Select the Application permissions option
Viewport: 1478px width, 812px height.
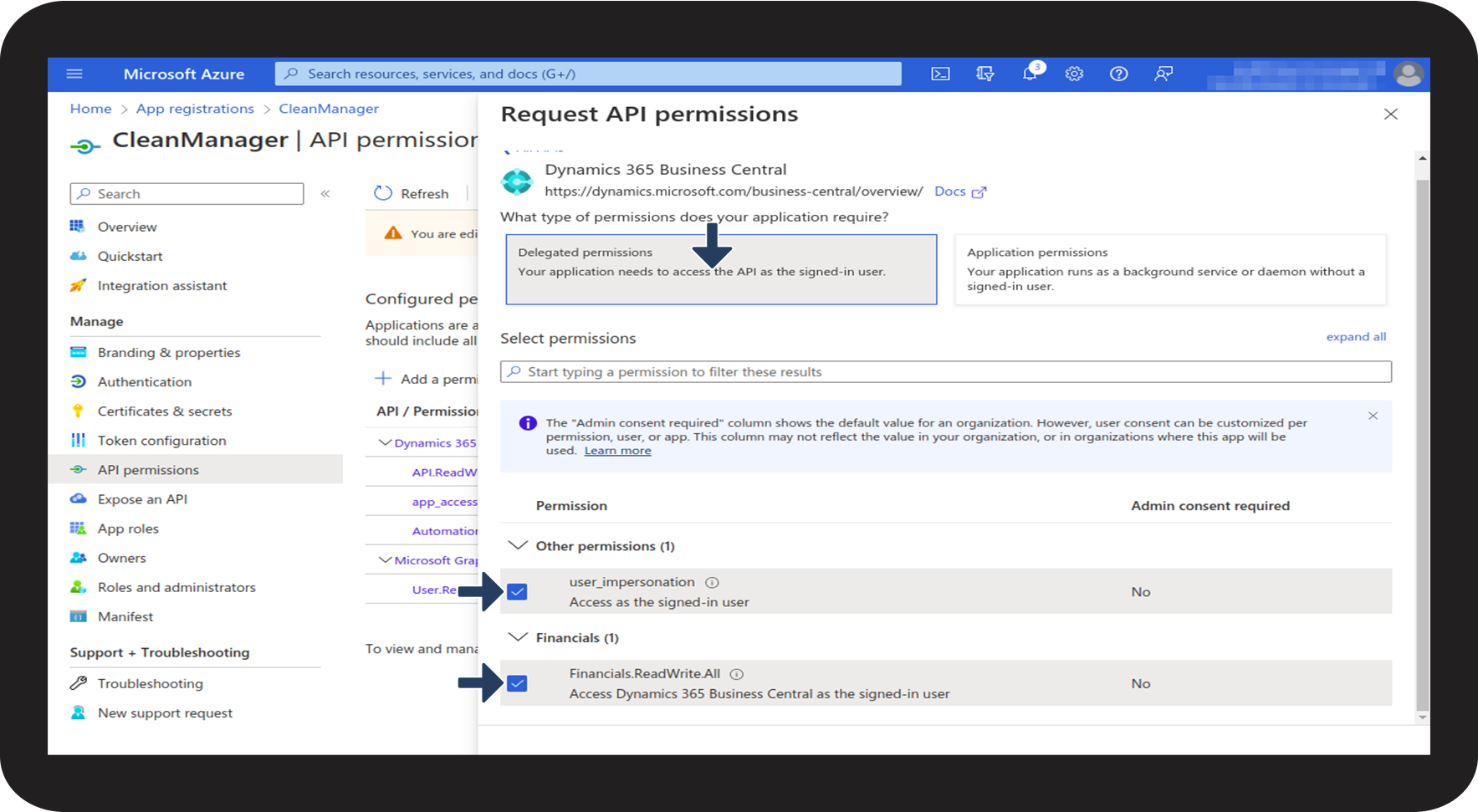tap(1169, 269)
